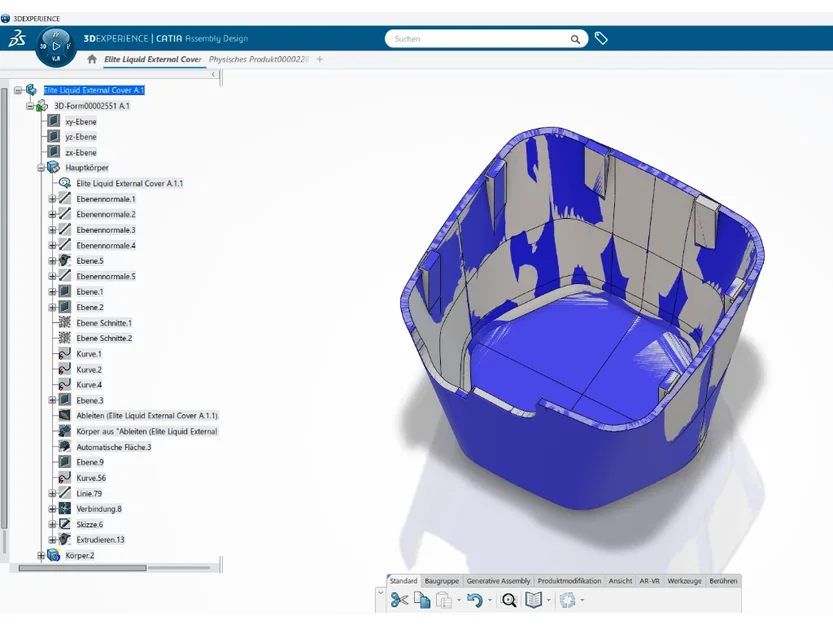The image size is (833, 625).
Task: Click the Extrudieren.13 extrude icon
Action: point(64,539)
